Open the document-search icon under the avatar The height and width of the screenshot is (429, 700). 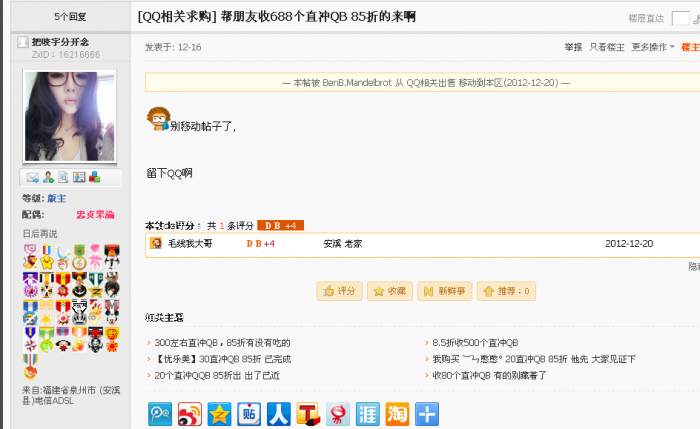coord(63,178)
